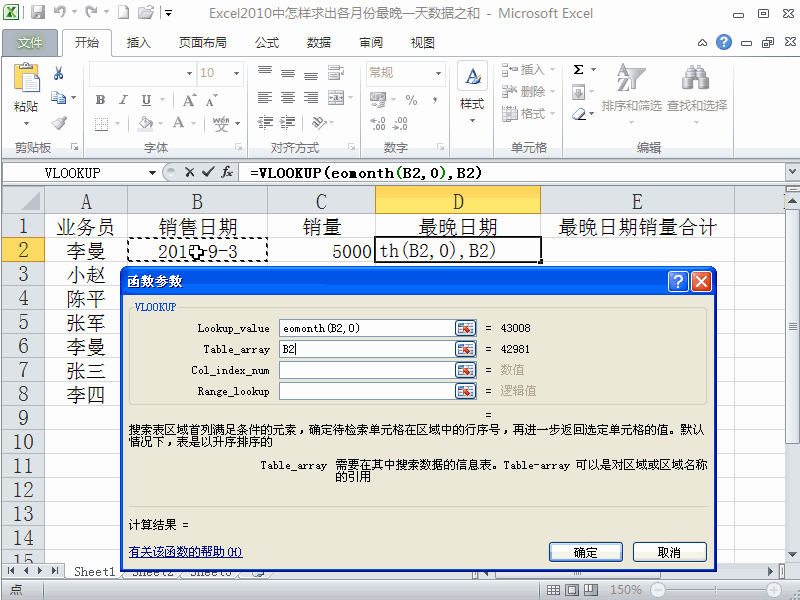Click the Col_index_num range selector icon
This screenshot has width=800, height=600.
point(465,370)
